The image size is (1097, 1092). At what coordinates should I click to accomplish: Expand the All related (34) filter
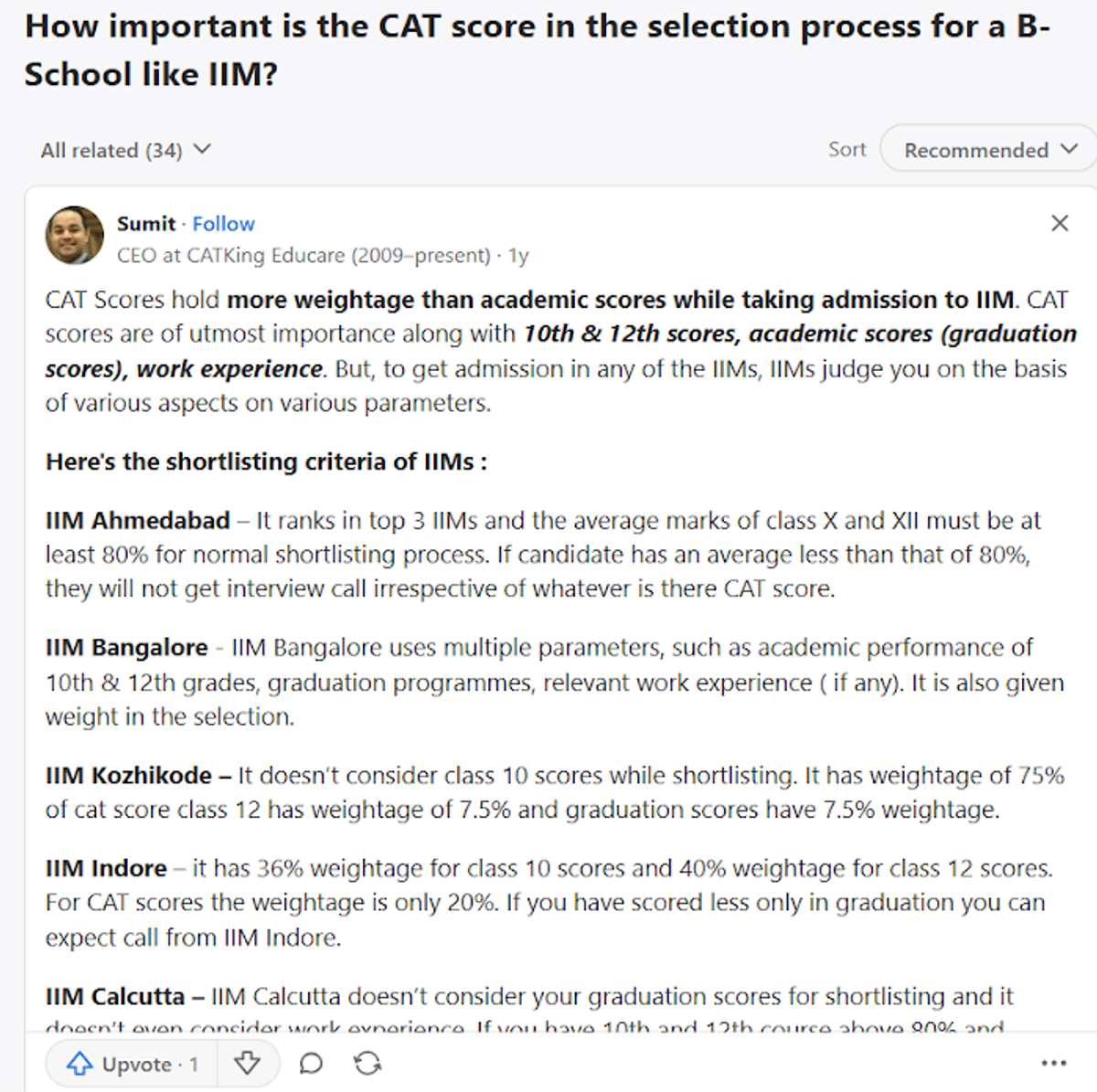click(125, 150)
